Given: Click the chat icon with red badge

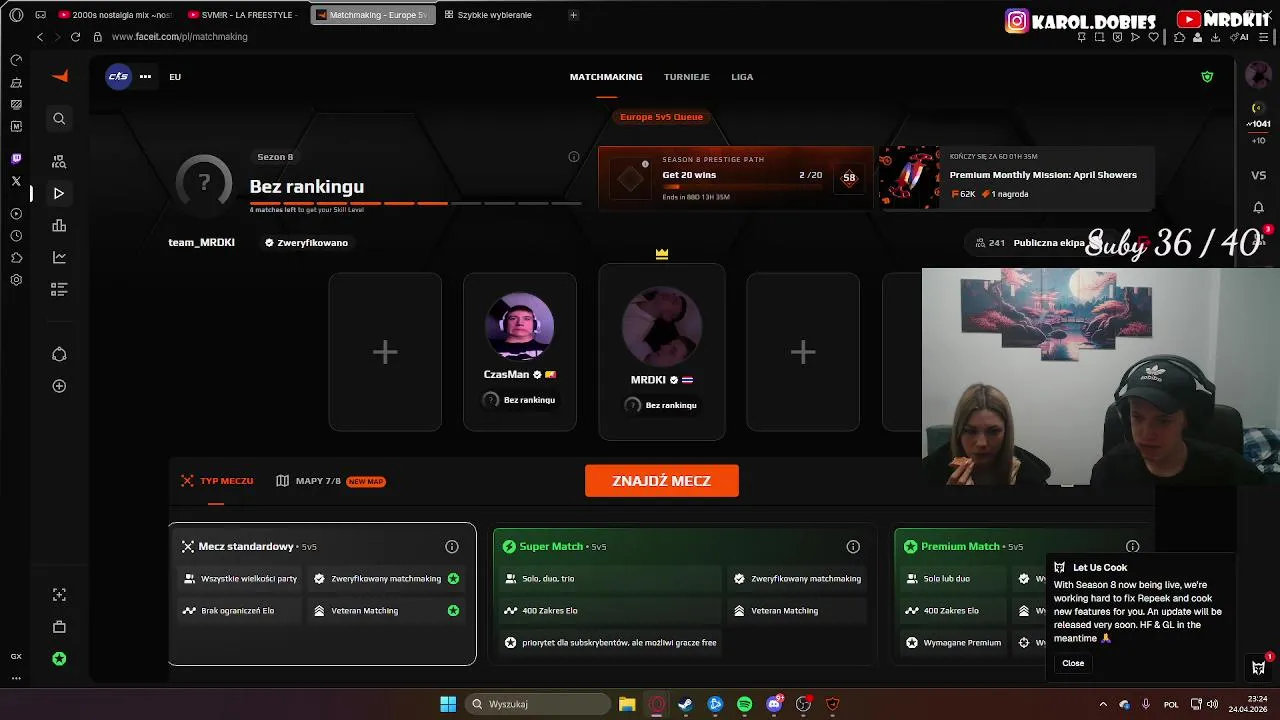Looking at the screenshot, I should coord(1259,667).
